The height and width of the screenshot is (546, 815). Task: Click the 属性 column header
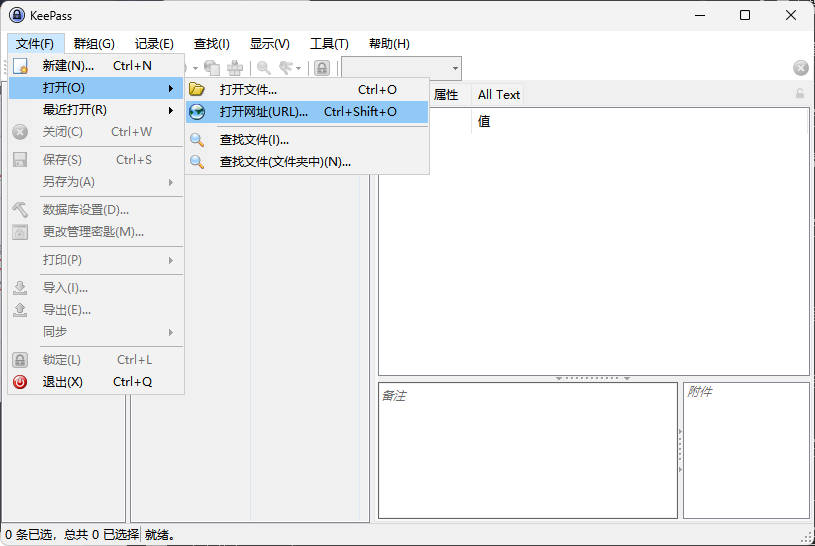pos(446,95)
